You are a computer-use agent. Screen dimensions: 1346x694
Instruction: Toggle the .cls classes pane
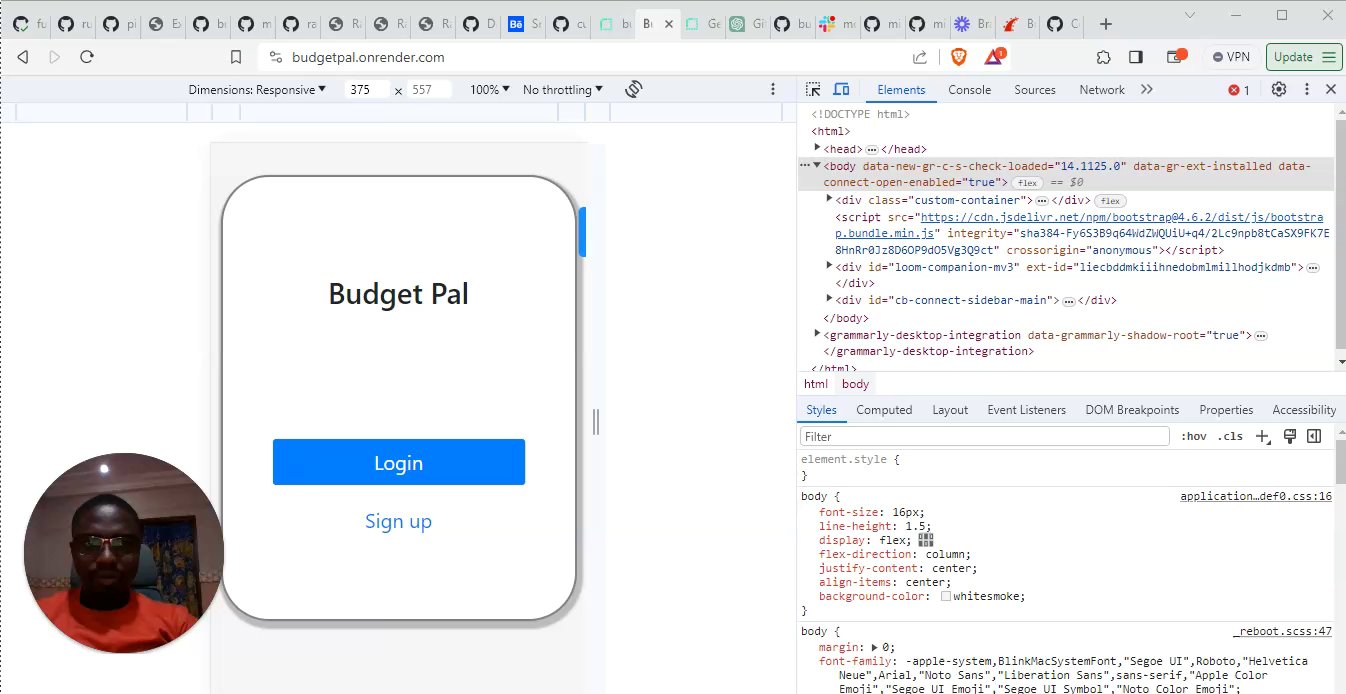(1230, 436)
